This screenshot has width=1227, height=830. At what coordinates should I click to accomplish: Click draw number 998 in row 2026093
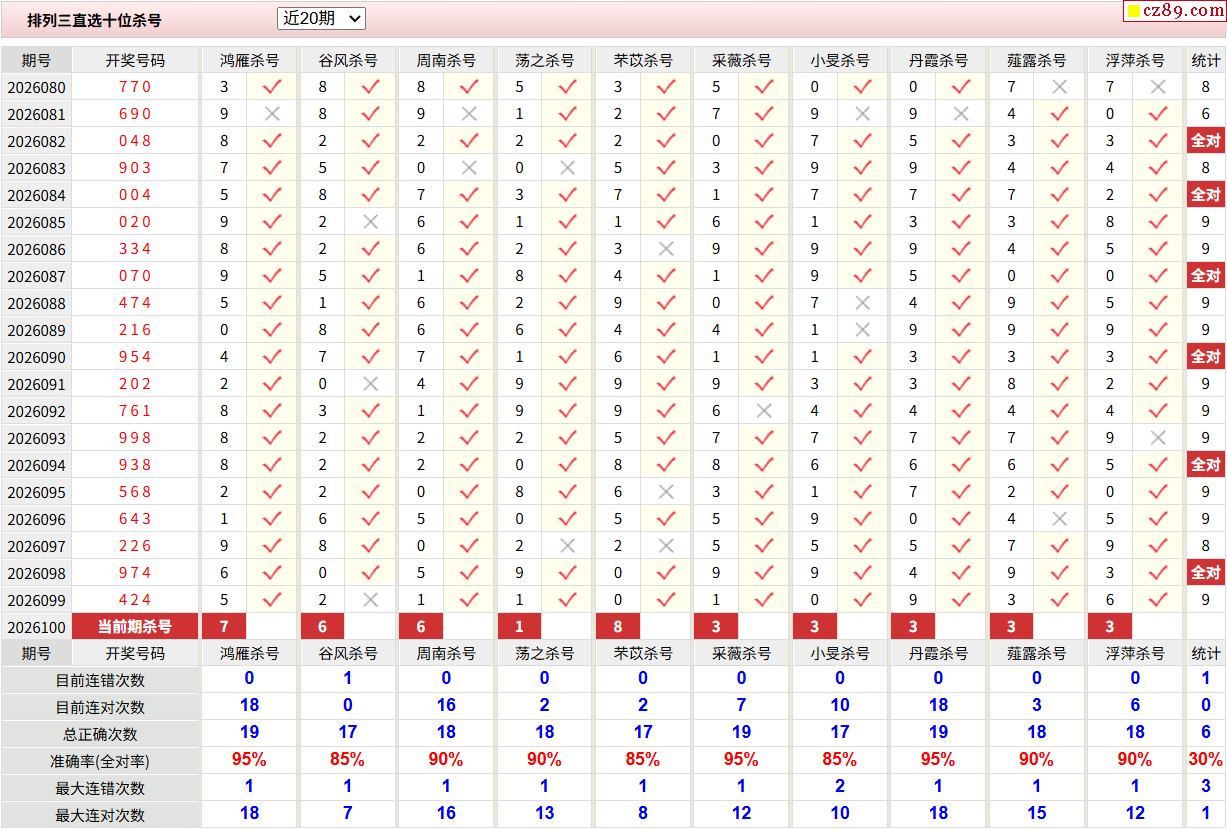135,438
